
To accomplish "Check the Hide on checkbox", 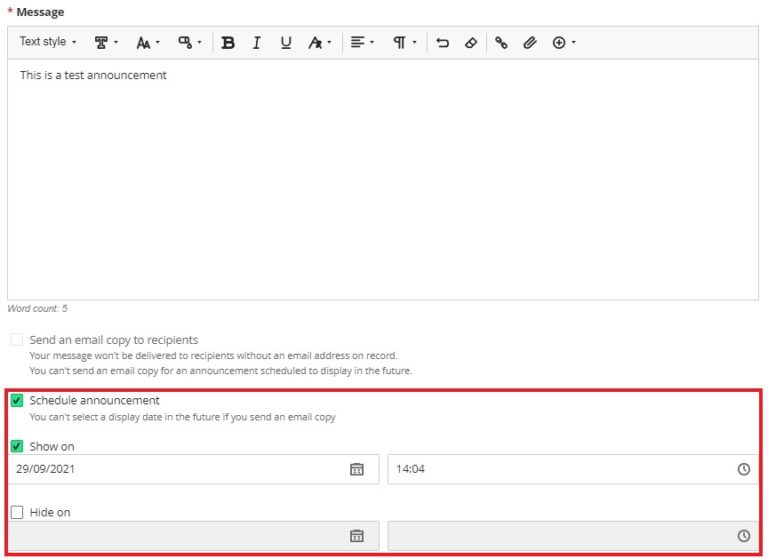I will tap(17, 512).
